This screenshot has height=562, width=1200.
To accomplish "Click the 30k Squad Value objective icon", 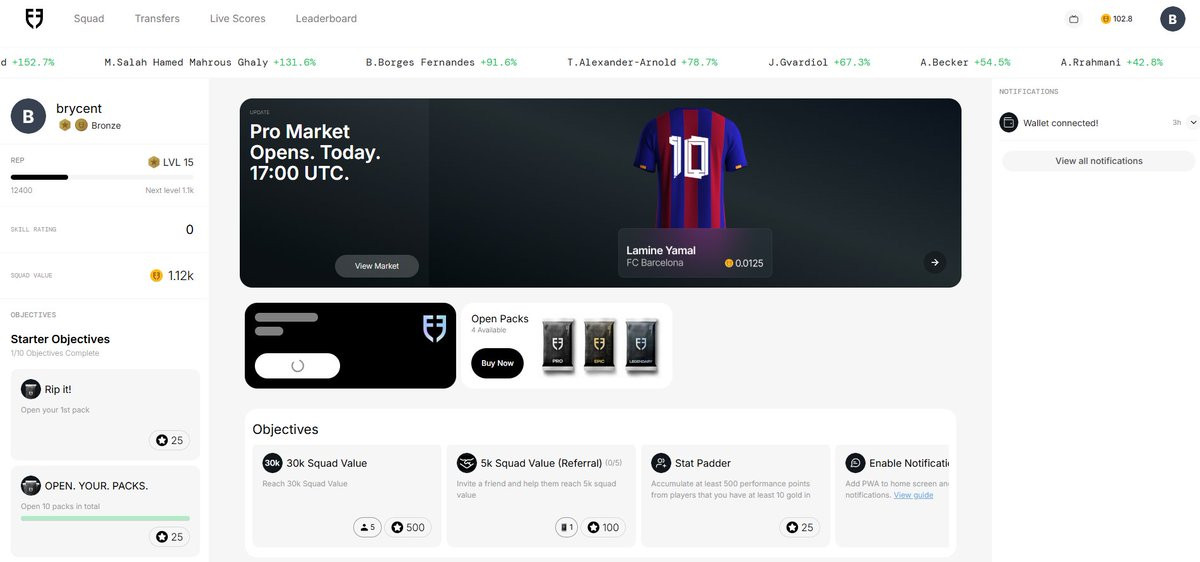I will [272, 463].
